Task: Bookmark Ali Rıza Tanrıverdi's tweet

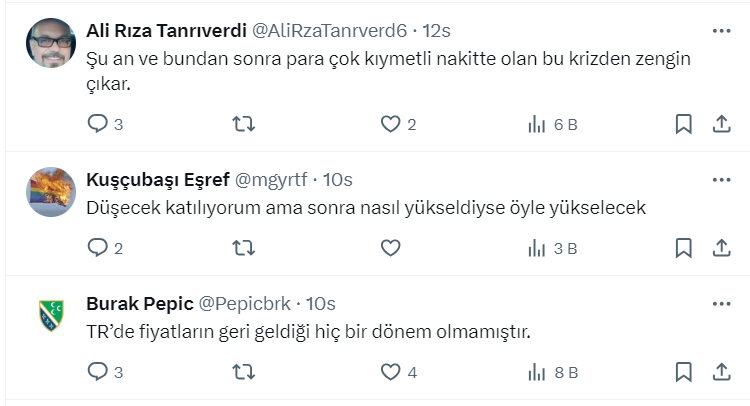Action: 683,124
